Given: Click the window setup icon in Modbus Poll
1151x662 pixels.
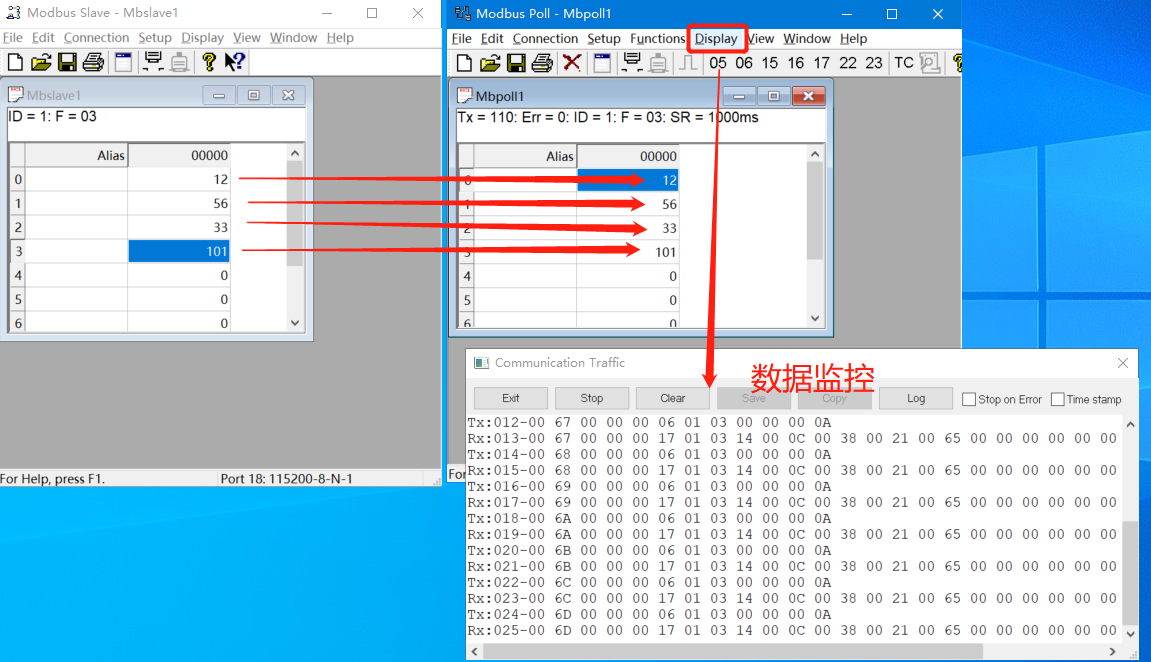Looking at the screenshot, I should coord(602,63).
